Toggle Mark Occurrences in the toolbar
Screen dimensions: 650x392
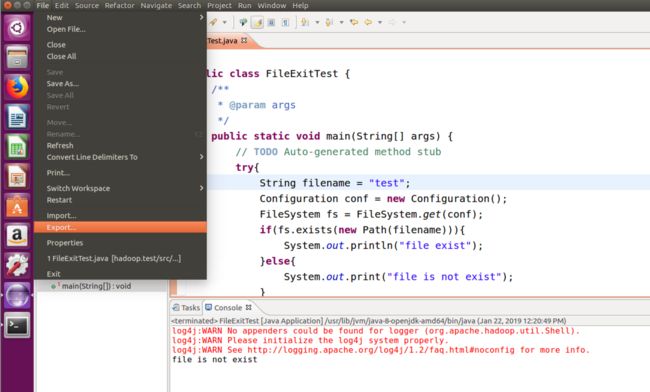coord(257,22)
